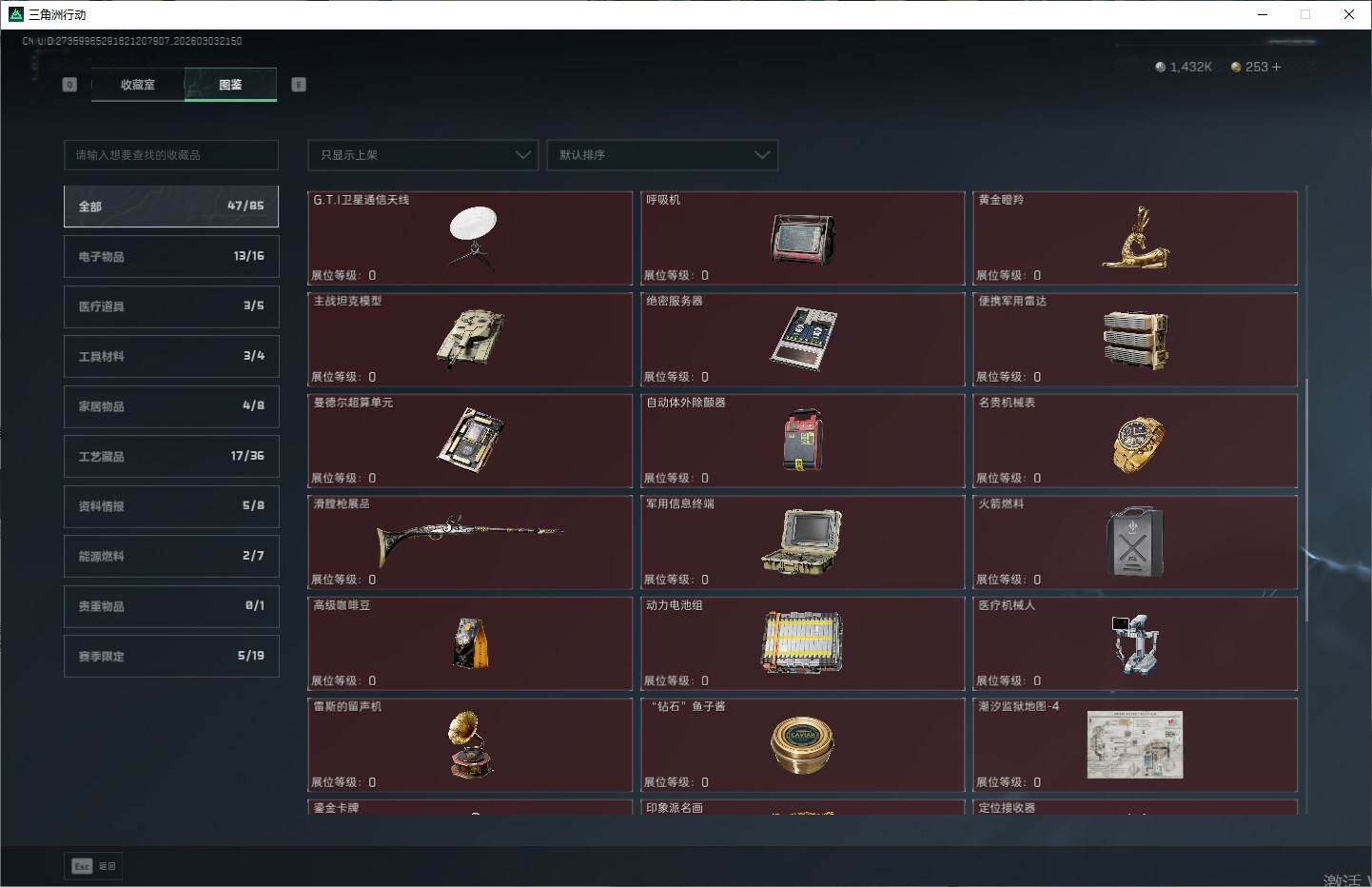The height and width of the screenshot is (887, 1372).
Task: Select the 军用信息终端 terminal image
Action: [803, 542]
